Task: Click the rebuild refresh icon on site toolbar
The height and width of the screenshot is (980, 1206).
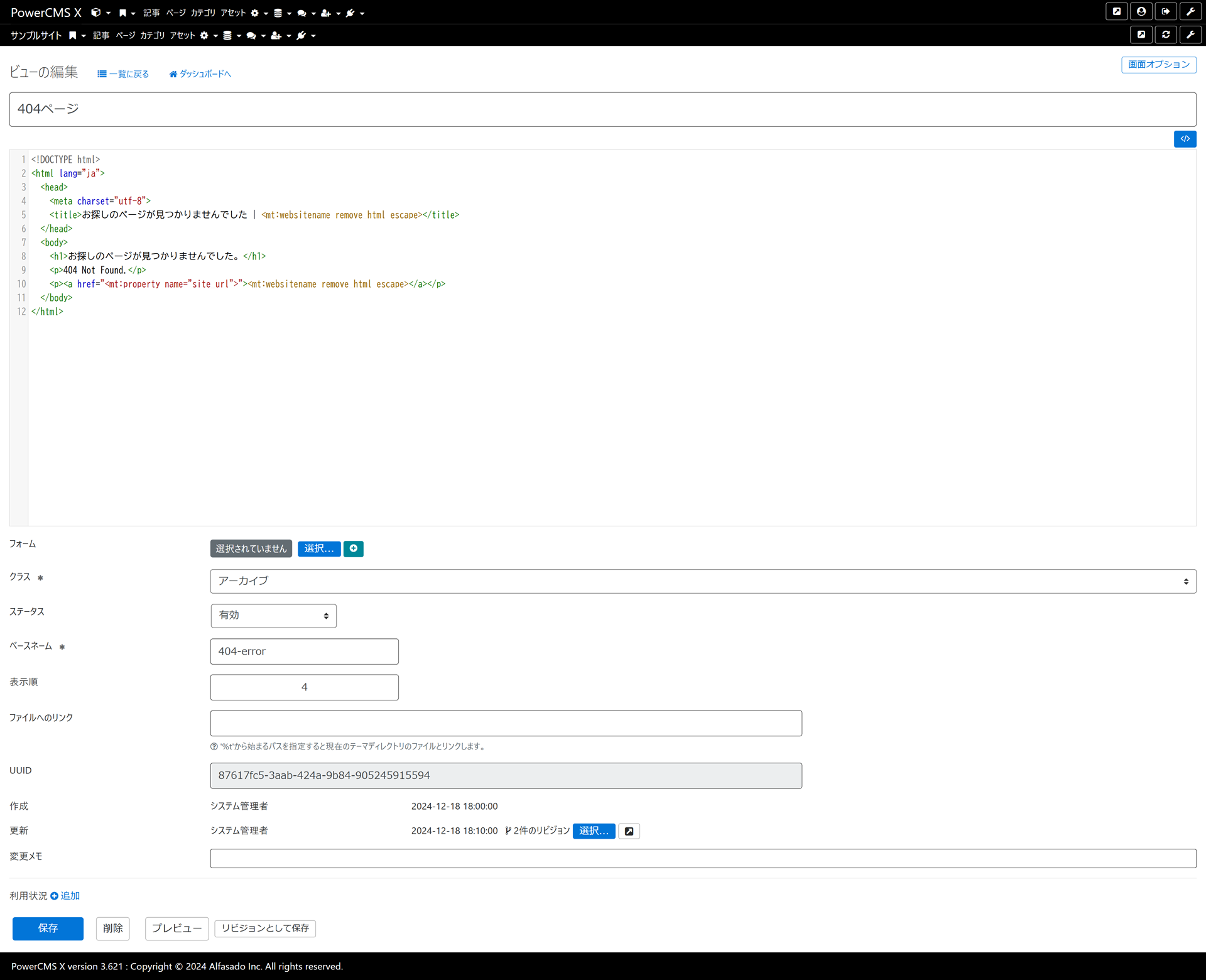Action: point(1166,35)
